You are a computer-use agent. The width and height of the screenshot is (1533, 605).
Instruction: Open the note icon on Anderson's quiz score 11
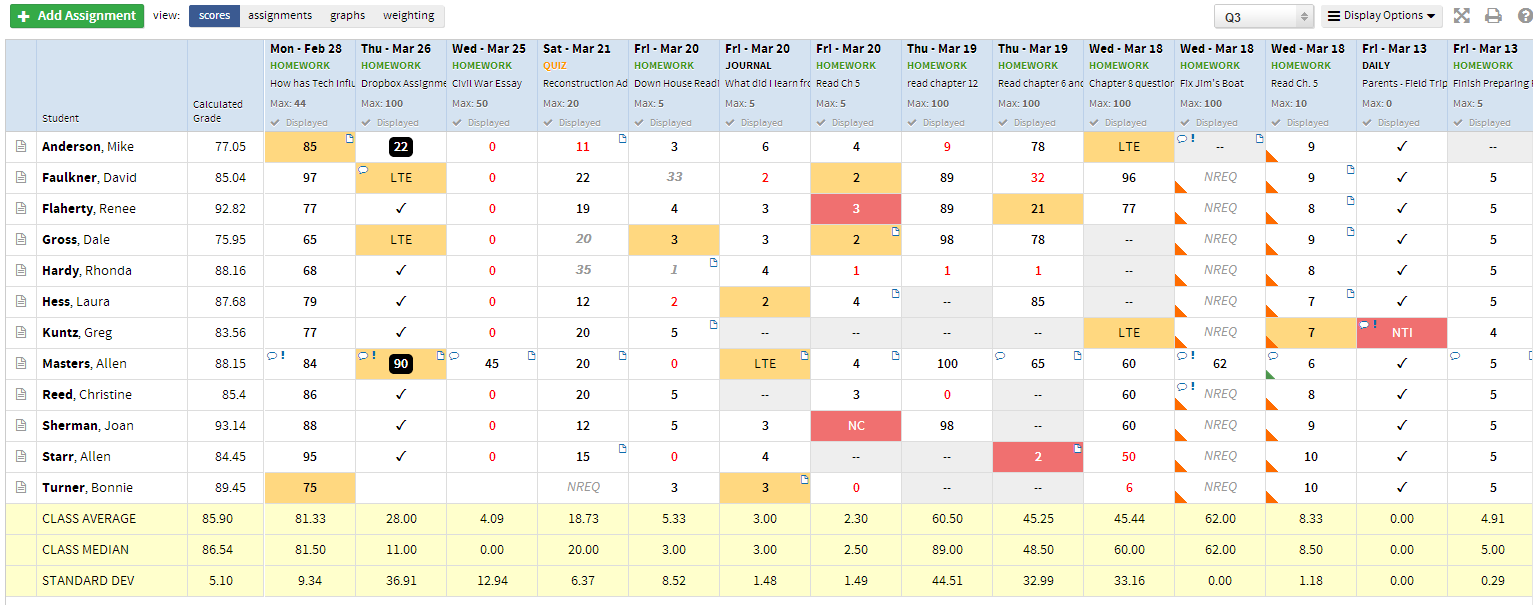click(x=623, y=140)
